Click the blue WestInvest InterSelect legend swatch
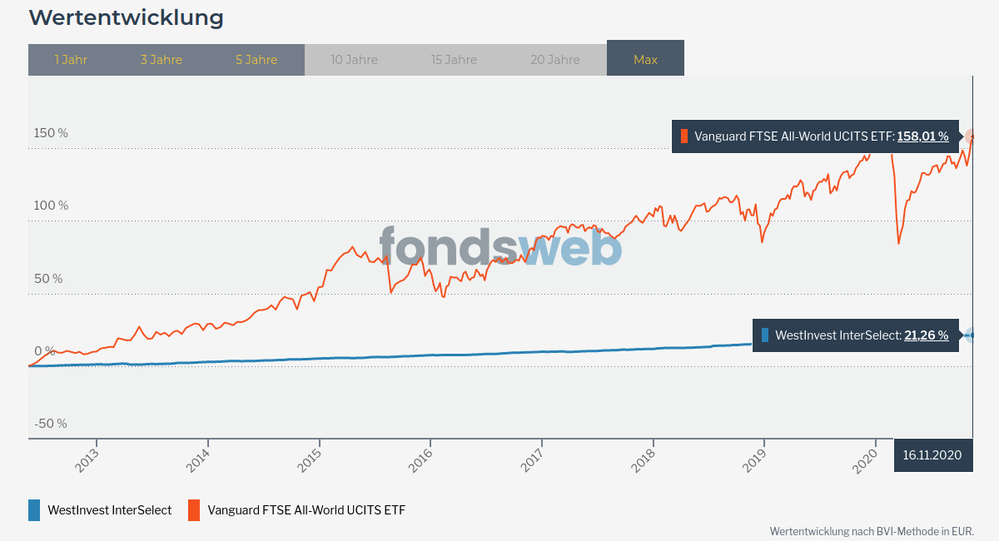This screenshot has width=999, height=541. (x=36, y=510)
